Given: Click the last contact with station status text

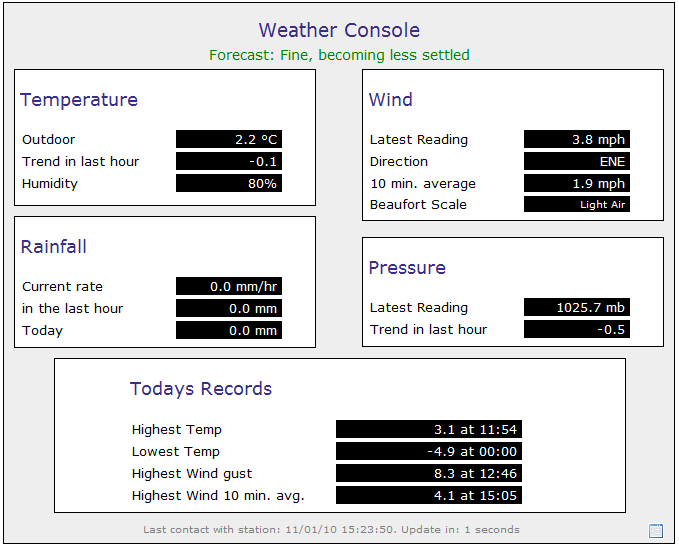Looking at the screenshot, I should pyautogui.click(x=331, y=529).
